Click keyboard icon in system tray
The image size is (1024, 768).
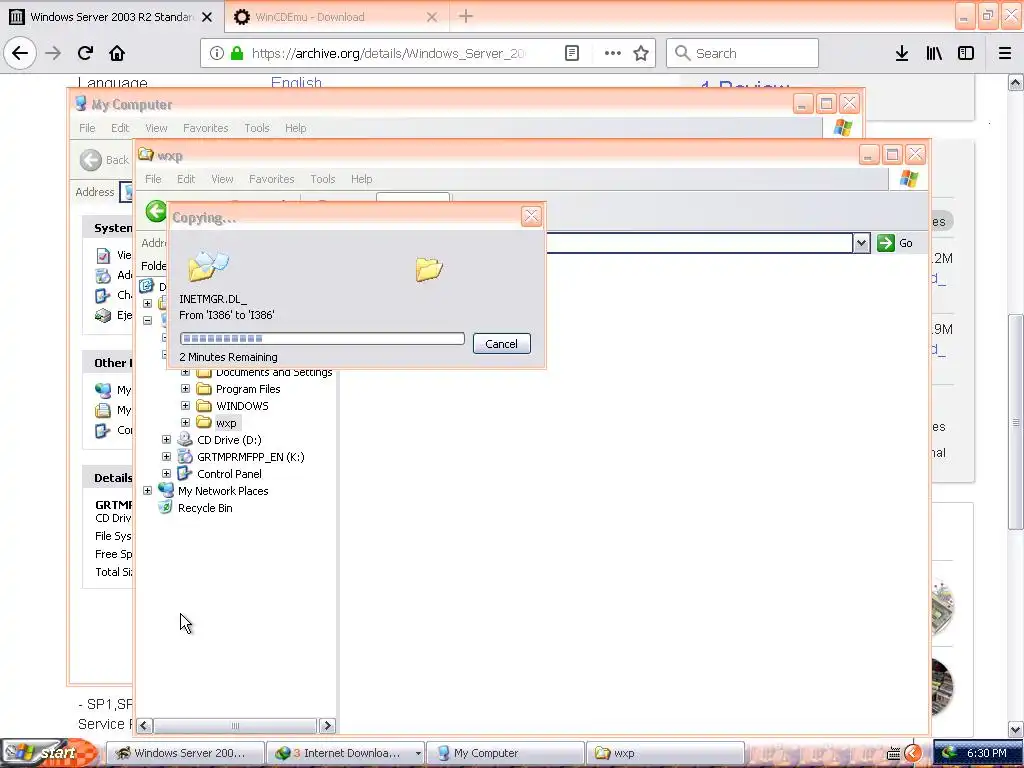[x=893, y=754]
